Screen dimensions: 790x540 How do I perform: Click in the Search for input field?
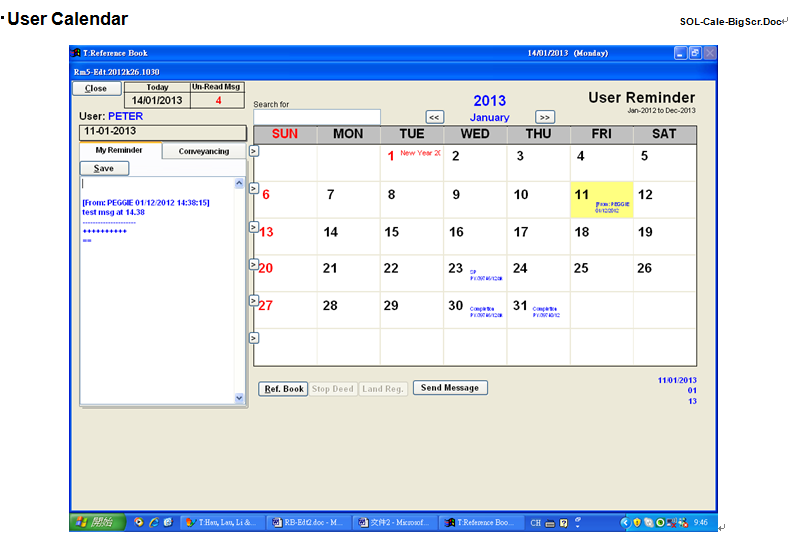tap(317, 117)
